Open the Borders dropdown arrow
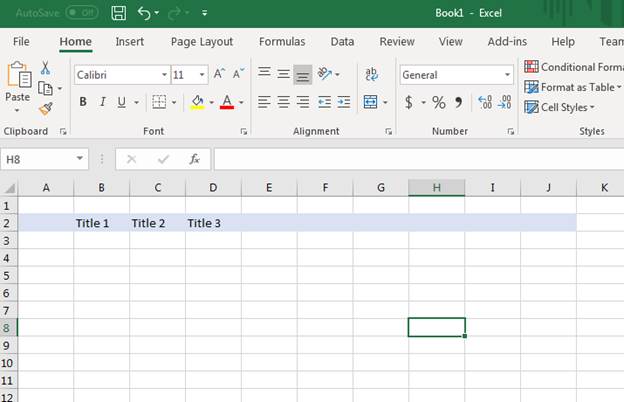This screenshot has height=402, width=624. tap(174, 103)
